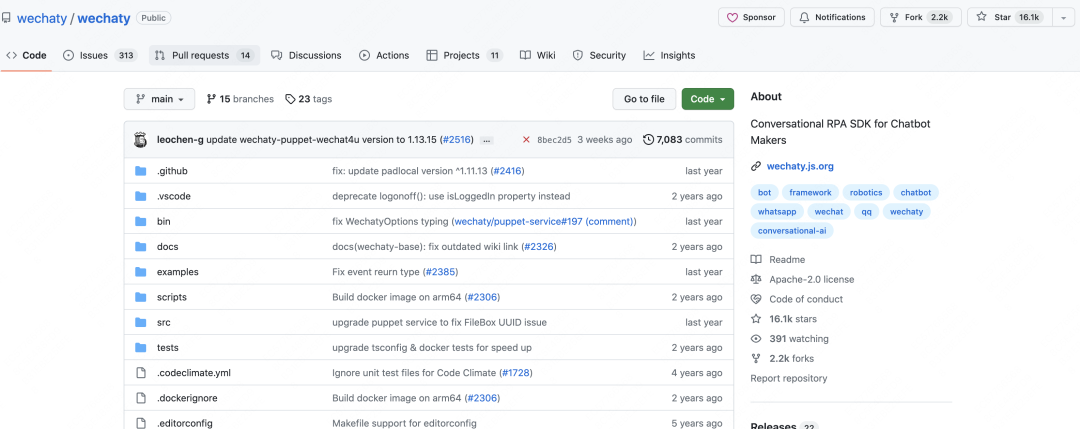Click the heart Sponsor button
This screenshot has height=429, width=1080.
pyautogui.click(x=750, y=17)
